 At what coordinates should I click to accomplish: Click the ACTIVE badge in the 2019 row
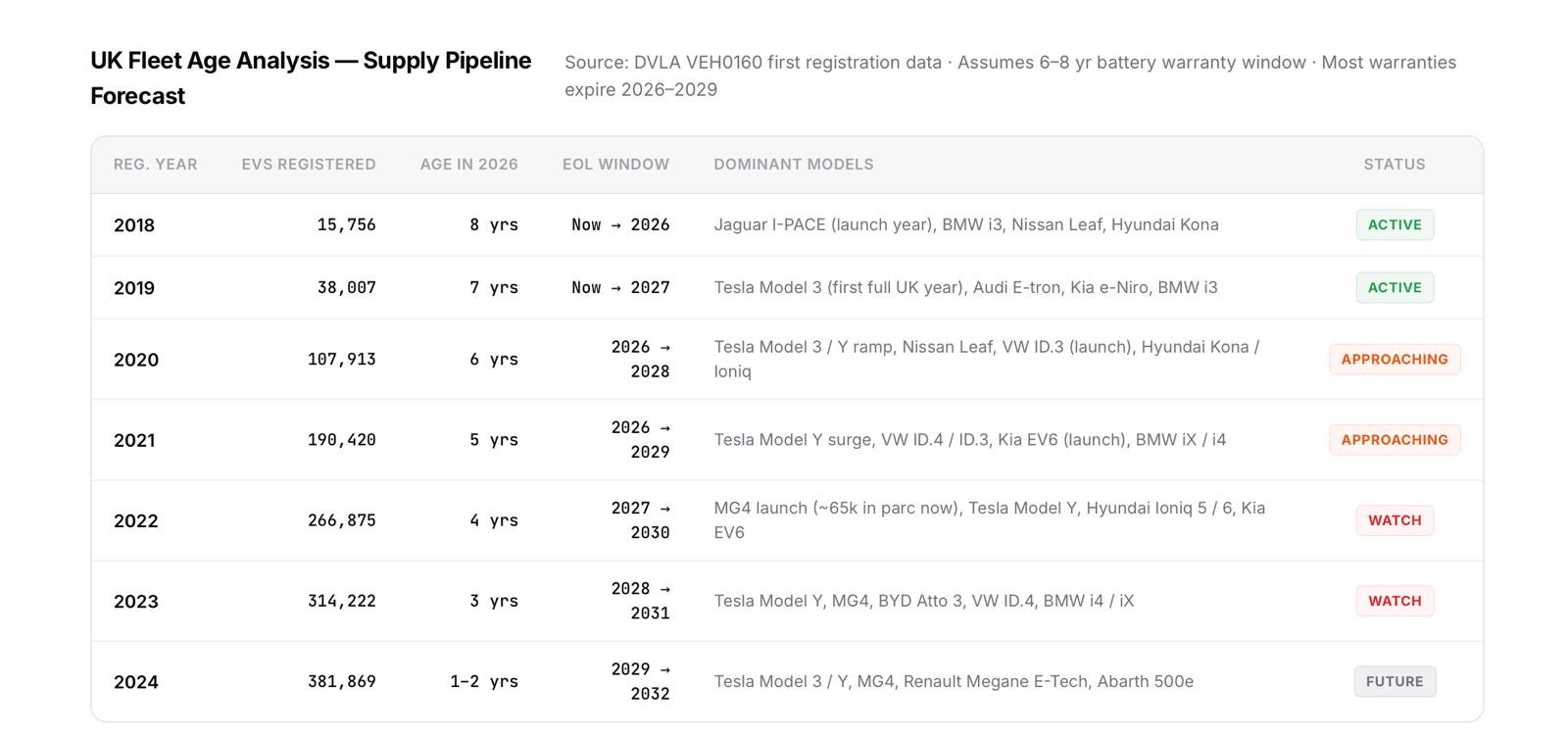(1394, 287)
